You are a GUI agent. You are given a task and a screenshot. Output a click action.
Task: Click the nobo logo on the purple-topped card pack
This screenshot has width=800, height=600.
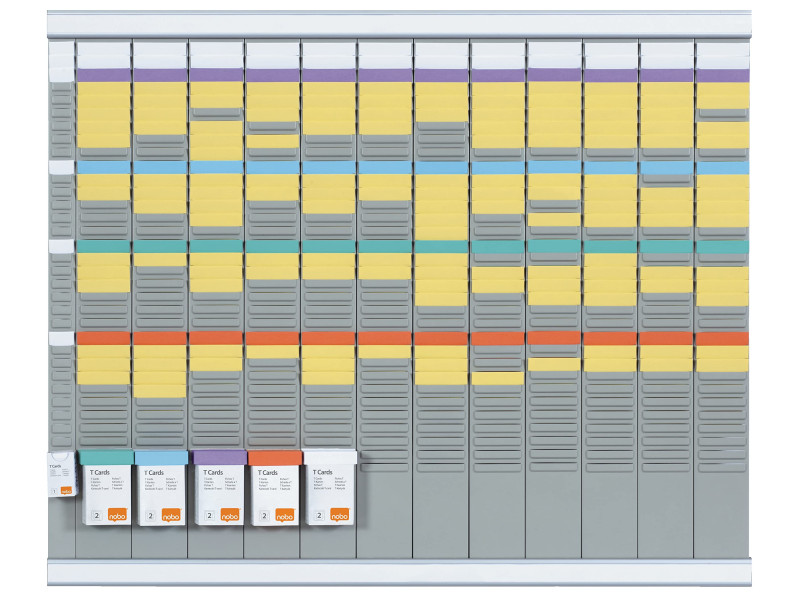coord(230,515)
